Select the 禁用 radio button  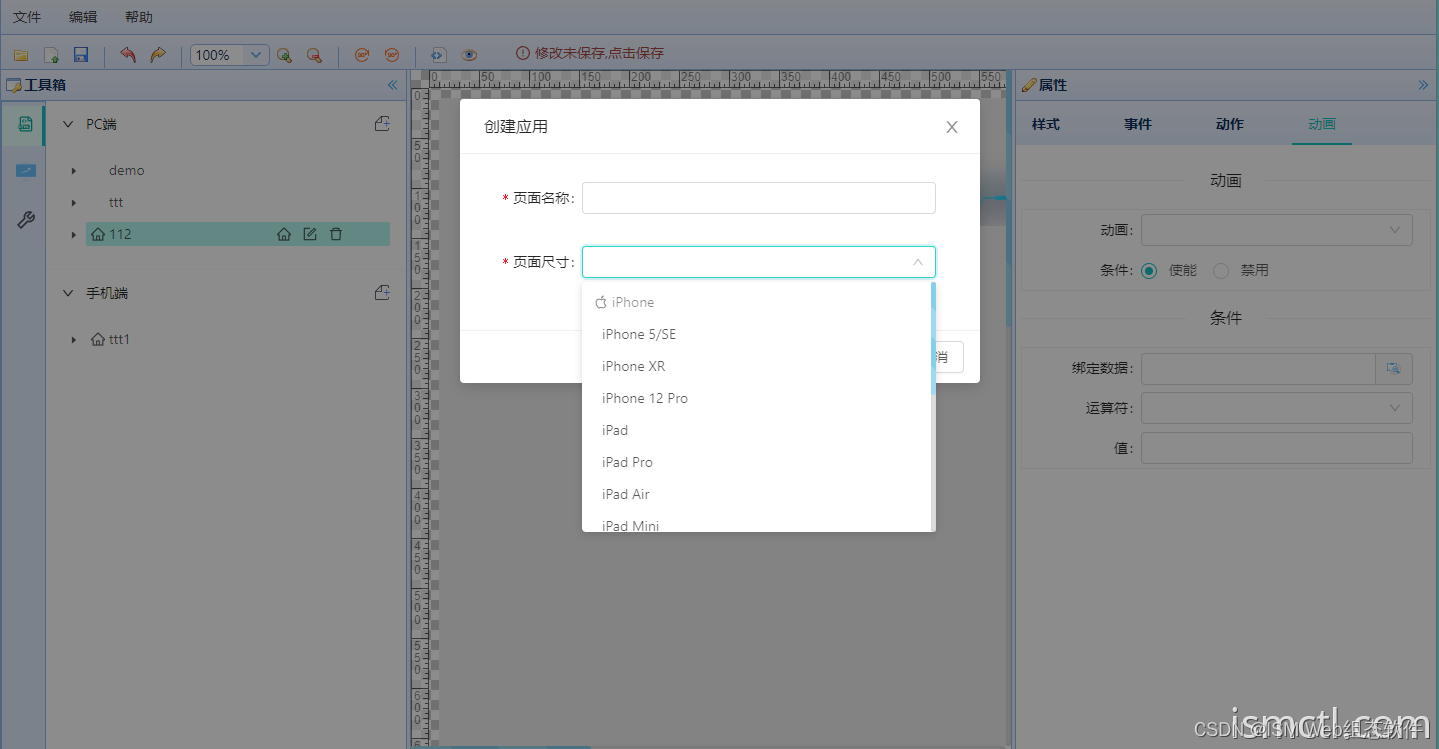1221,270
